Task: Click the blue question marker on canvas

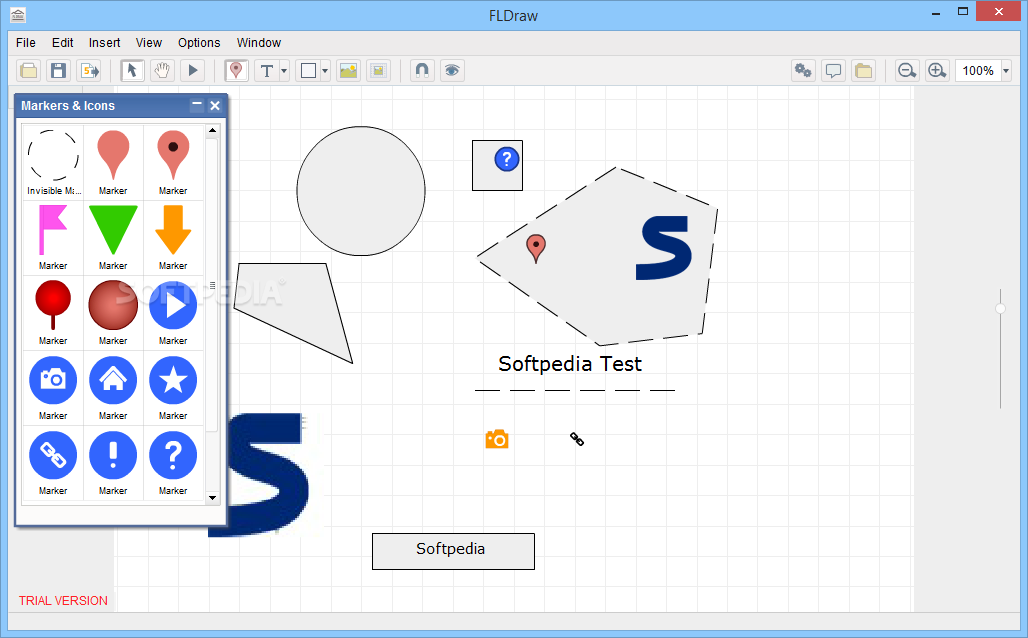Action: (507, 159)
